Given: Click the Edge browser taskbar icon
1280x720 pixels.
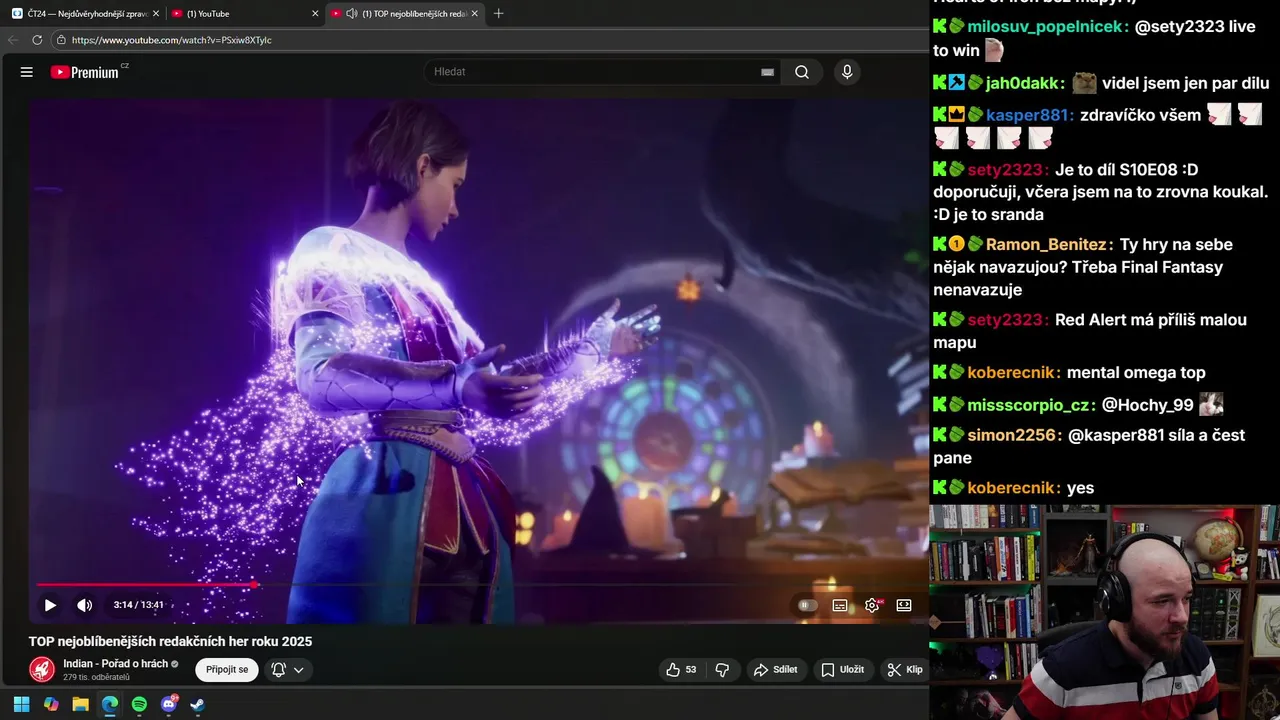Looking at the screenshot, I should point(110,704).
